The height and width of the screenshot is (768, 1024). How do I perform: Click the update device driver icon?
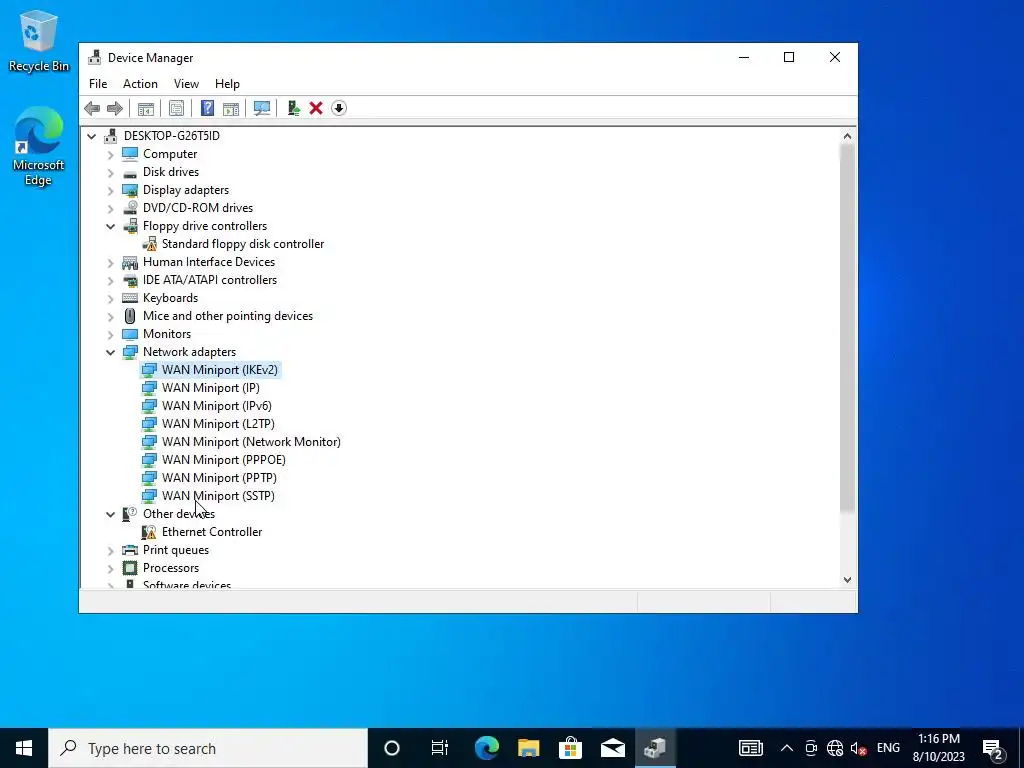click(293, 108)
